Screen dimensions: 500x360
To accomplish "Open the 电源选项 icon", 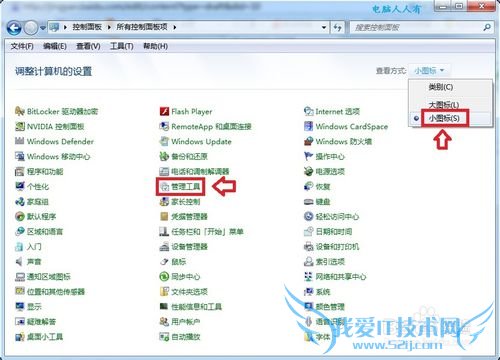I will (x=309, y=171).
